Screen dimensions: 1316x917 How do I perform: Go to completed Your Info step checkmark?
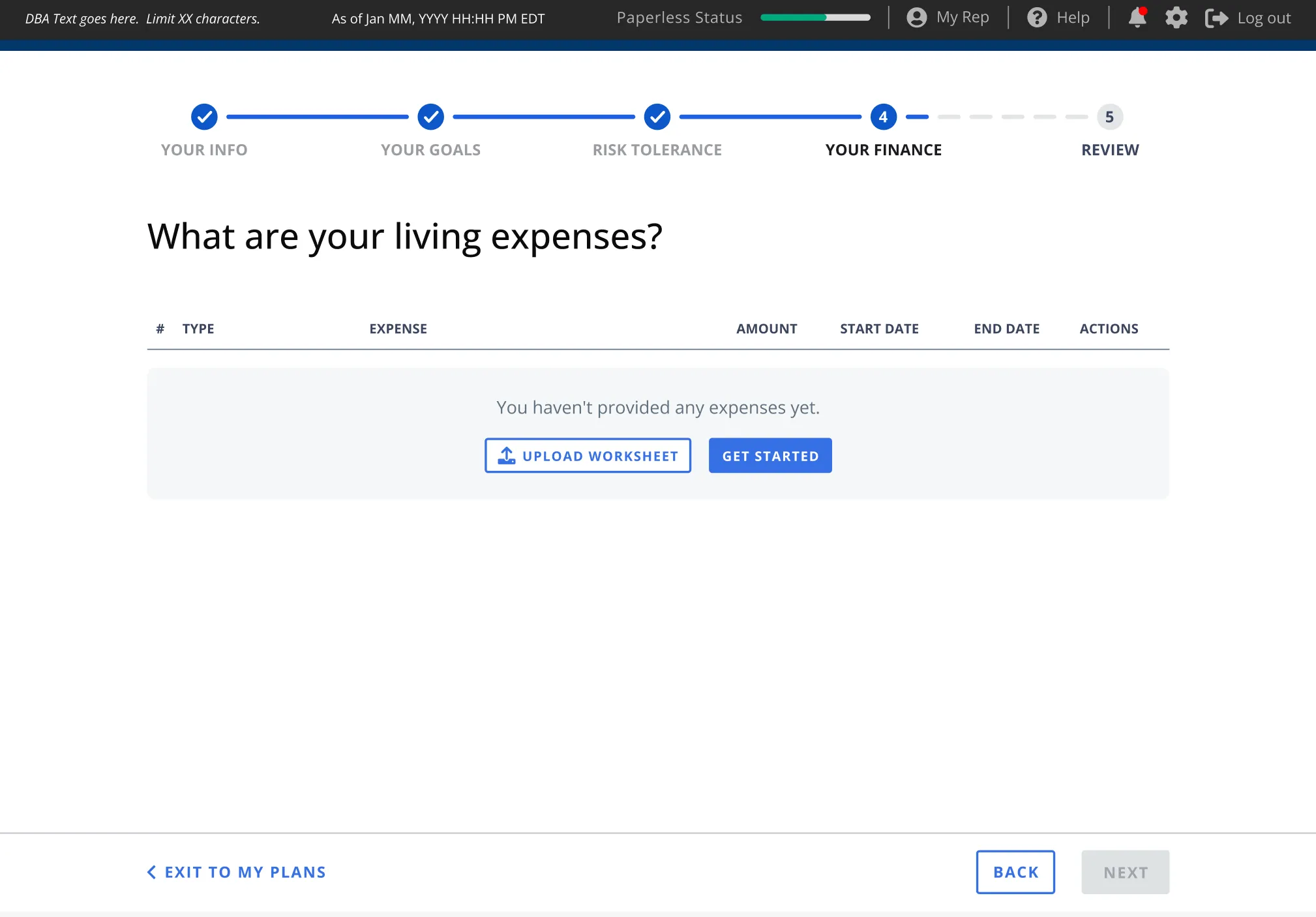coord(204,117)
